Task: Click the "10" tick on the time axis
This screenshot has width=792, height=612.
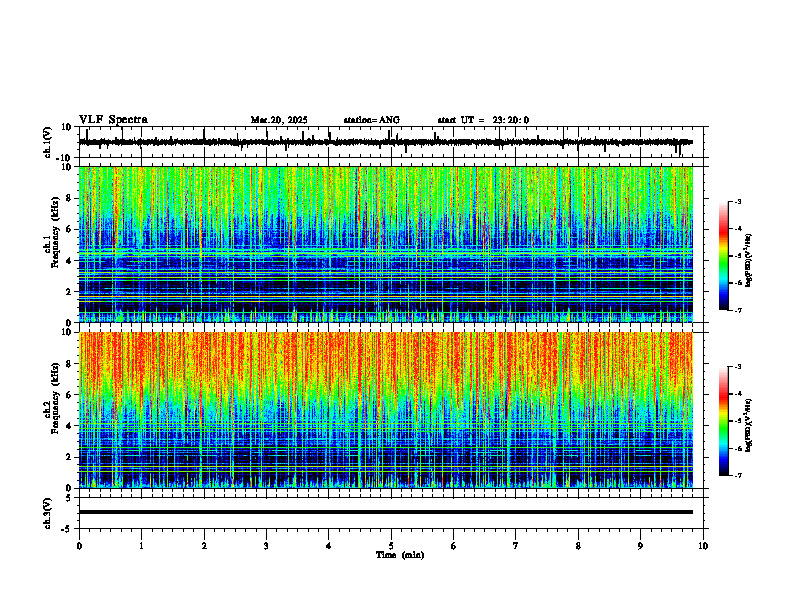Action: pos(703,546)
